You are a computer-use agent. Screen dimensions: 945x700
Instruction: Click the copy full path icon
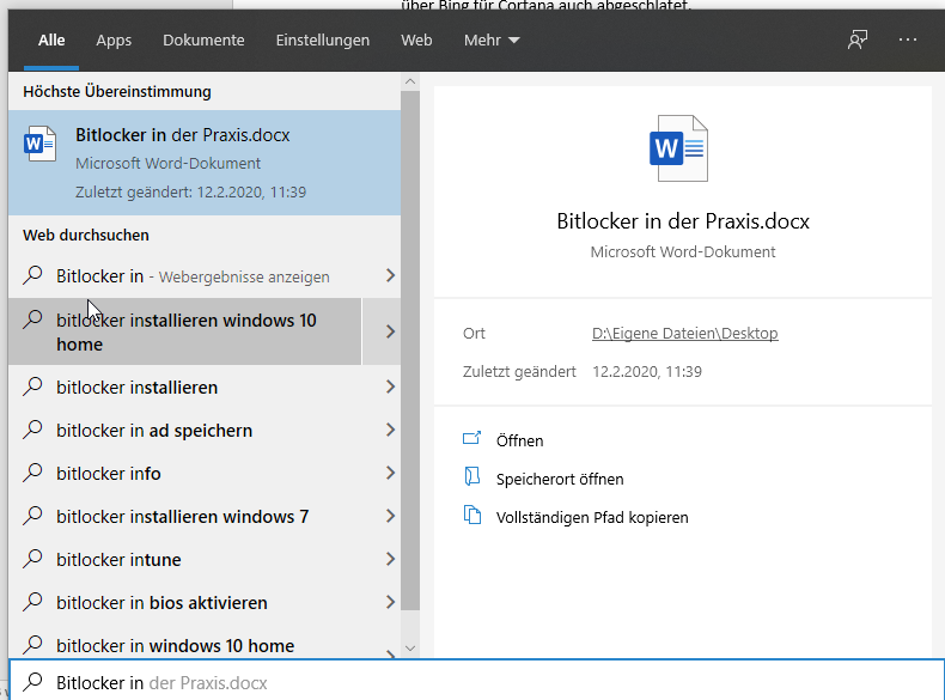tap(472, 516)
